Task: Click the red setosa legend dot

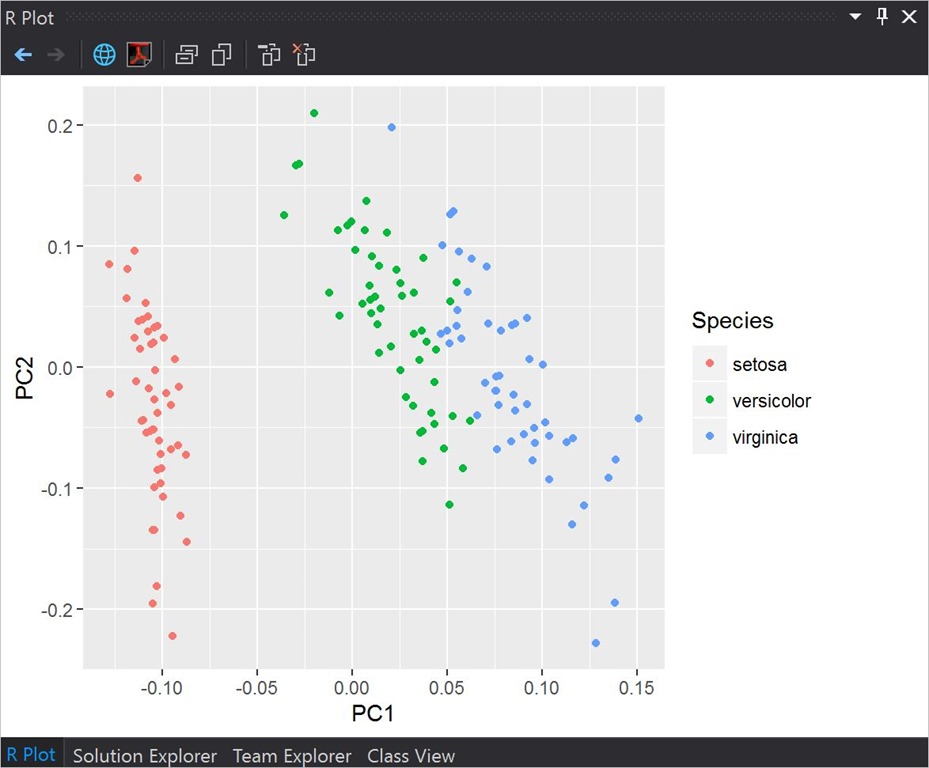Action: (x=710, y=364)
